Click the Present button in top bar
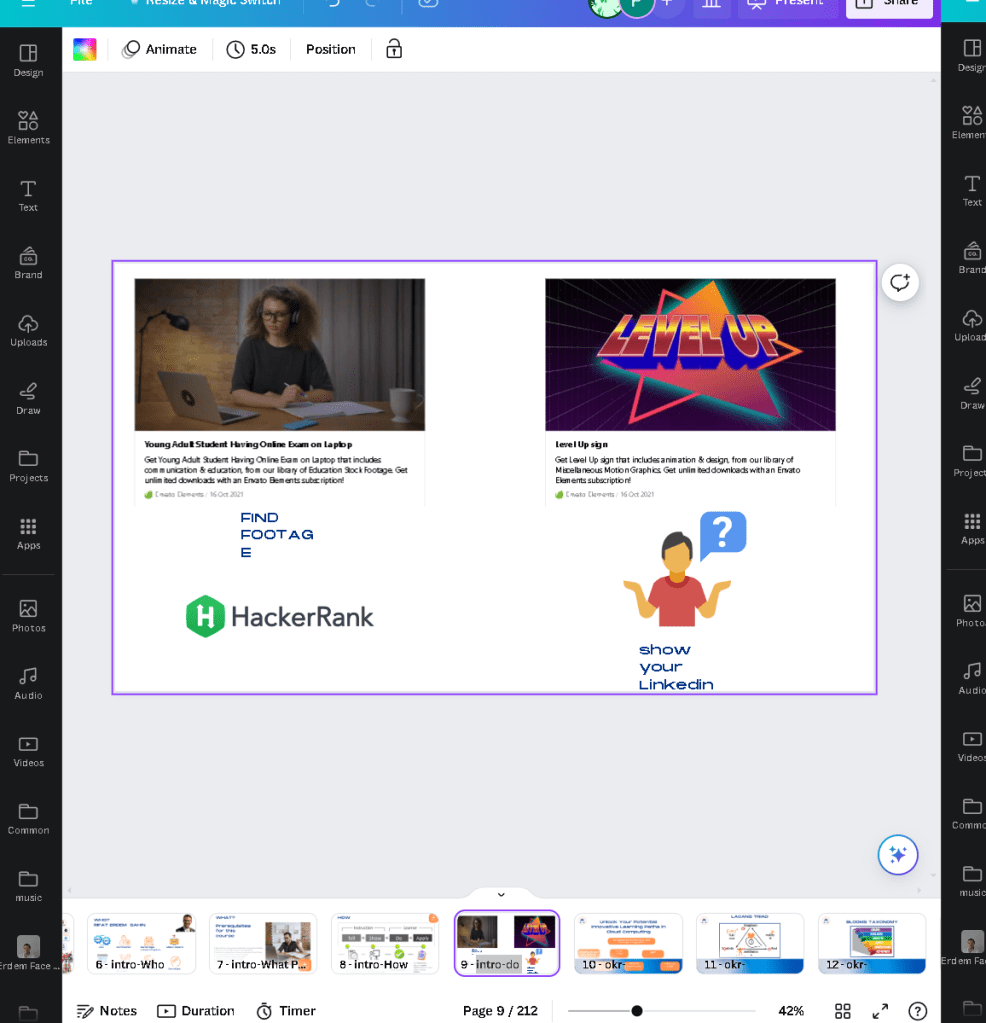The width and height of the screenshot is (986, 1023). tap(788, 5)
